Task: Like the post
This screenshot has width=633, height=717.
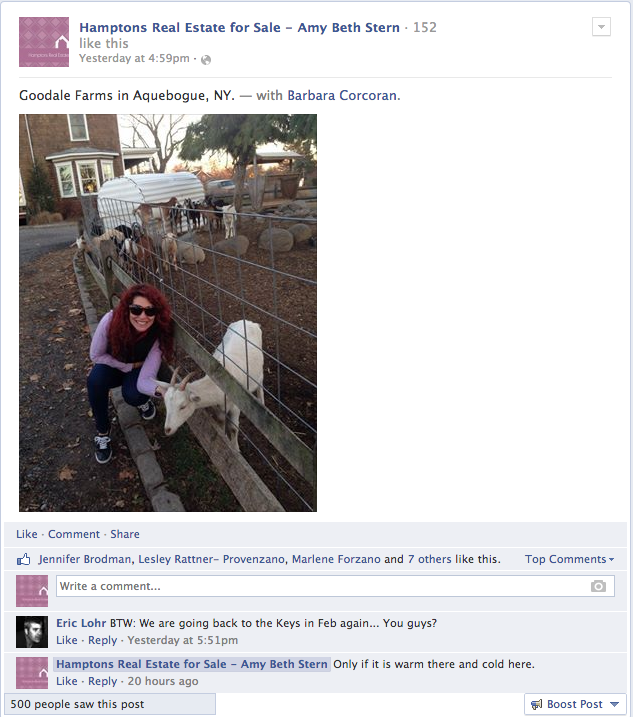Action: click(27, 534)
